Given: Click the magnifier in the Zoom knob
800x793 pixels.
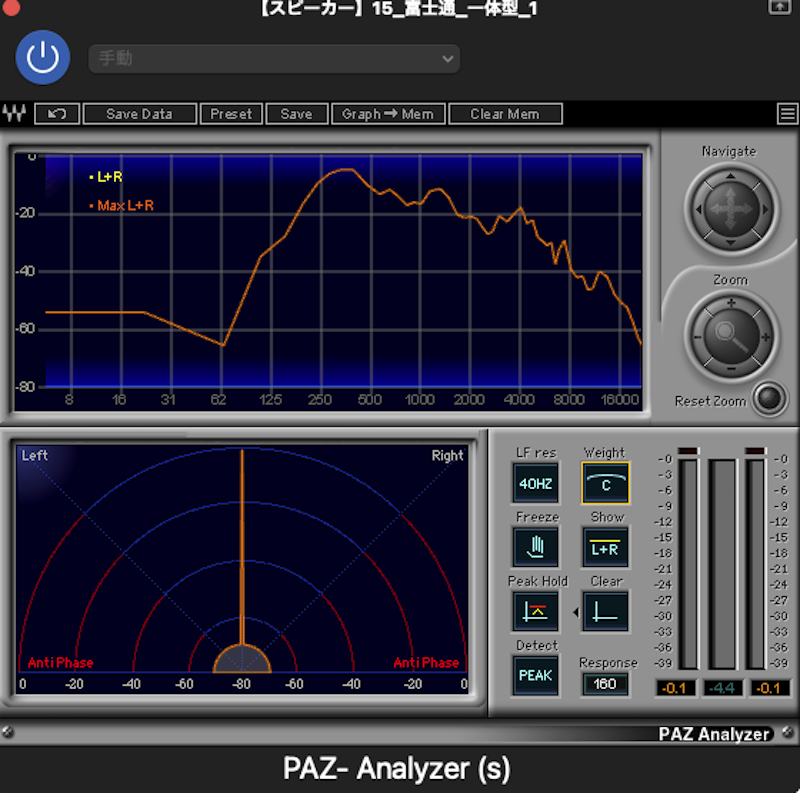Looking at the screenshot, I should click(731, 336).
